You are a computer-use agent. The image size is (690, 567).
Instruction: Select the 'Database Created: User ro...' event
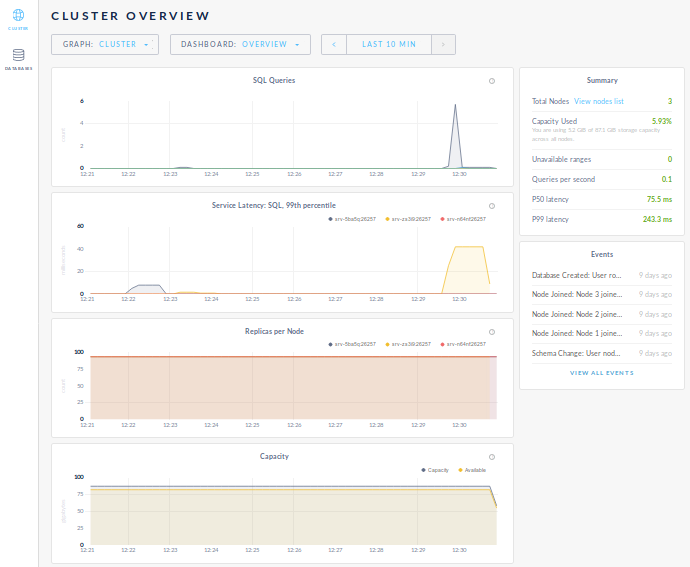point(602,276)
